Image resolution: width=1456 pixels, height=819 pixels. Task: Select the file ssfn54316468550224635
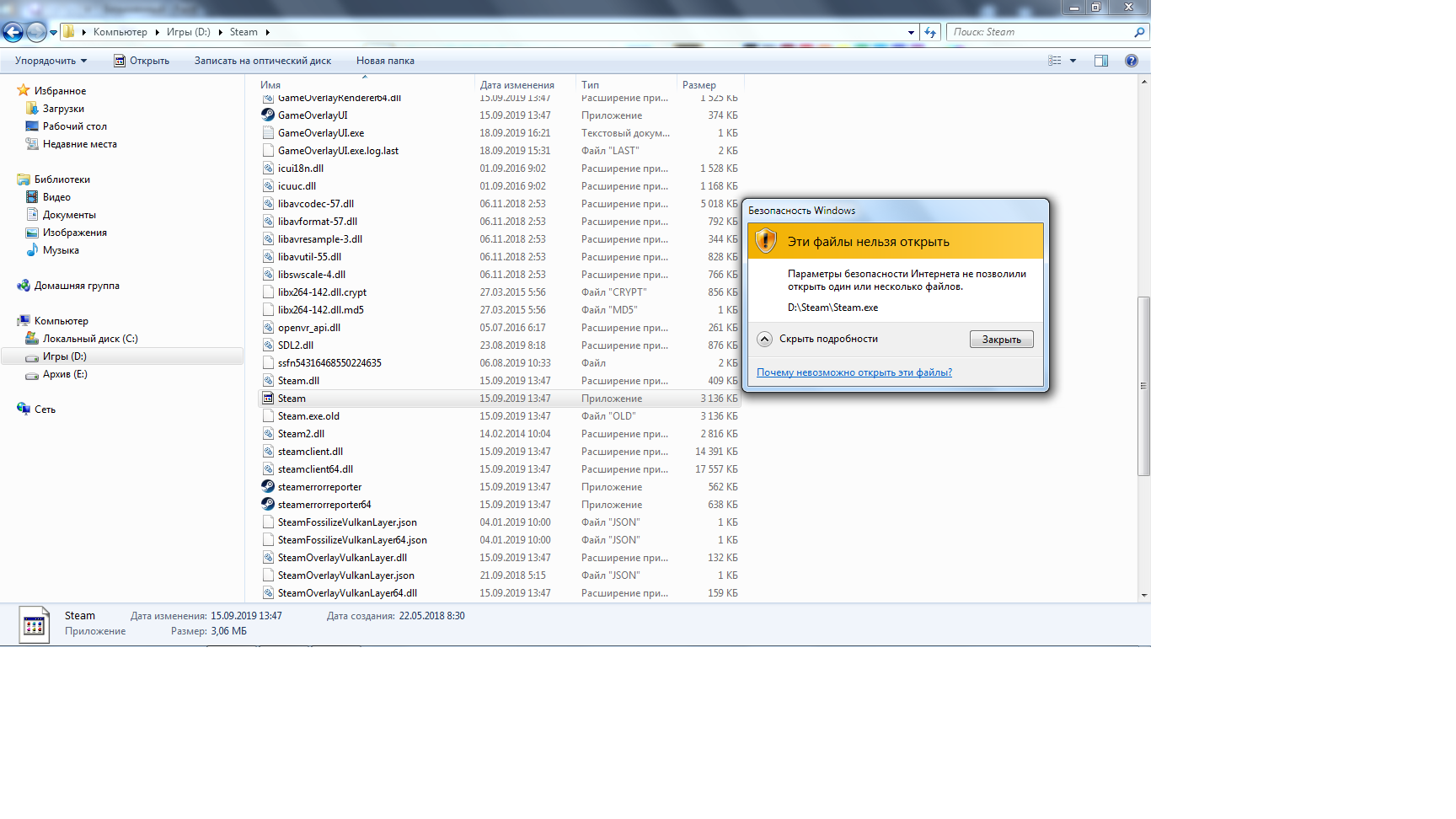(x=329, y=363)
